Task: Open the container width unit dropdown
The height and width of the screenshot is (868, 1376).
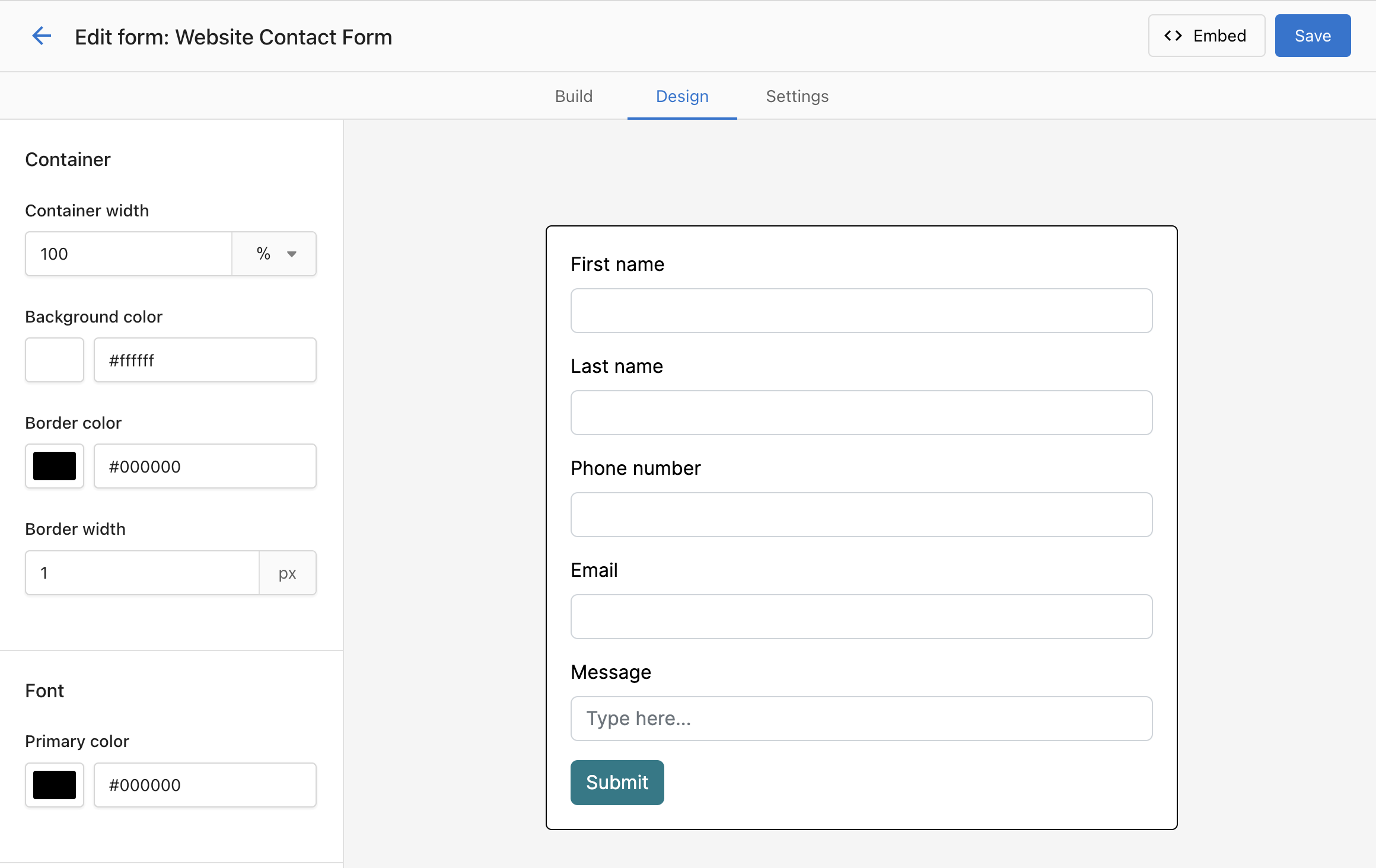Action: (275, 254)
